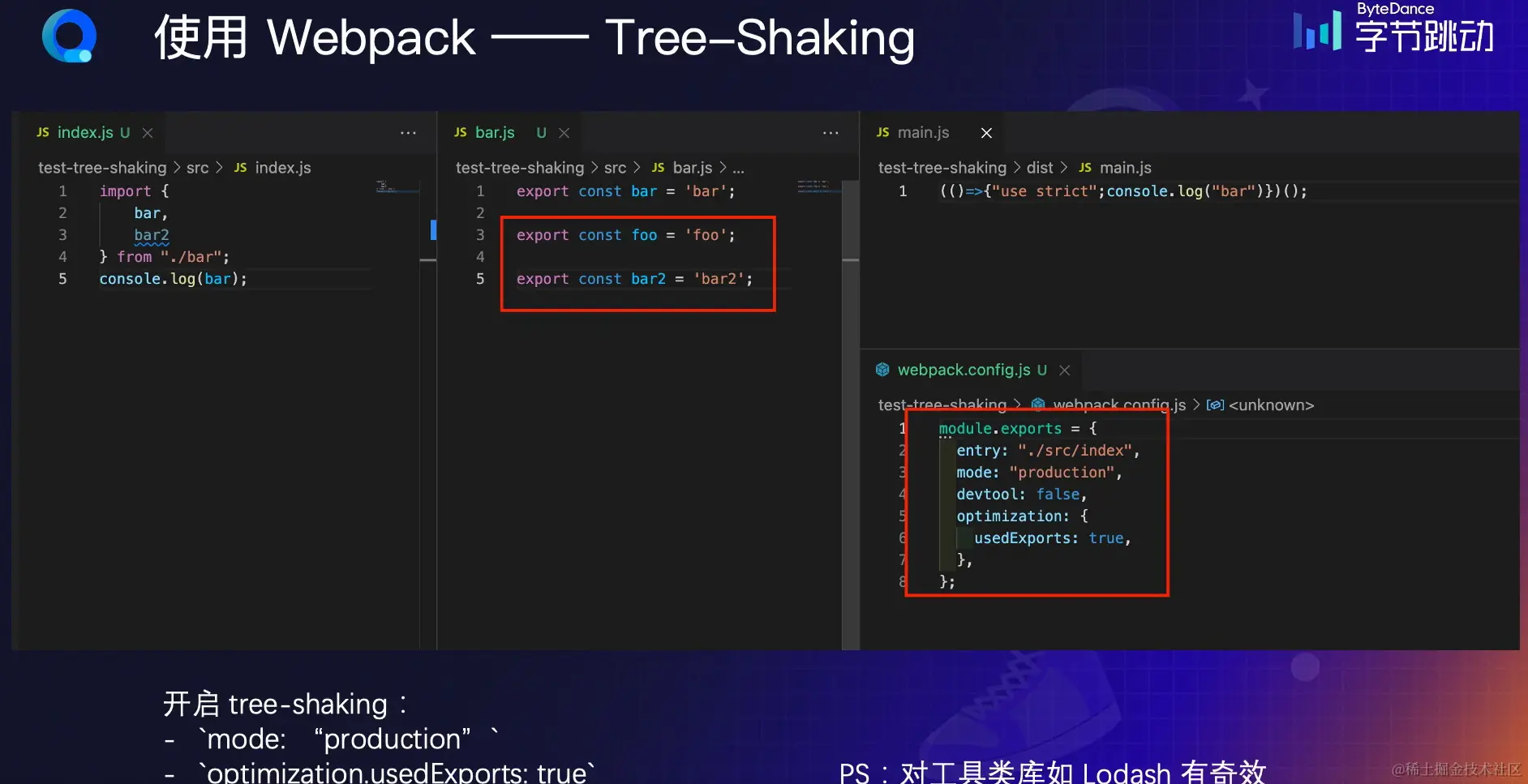1528x784 pixels.
Task: Click the JS file icon on main.js tab
Action: pos(883,132)
